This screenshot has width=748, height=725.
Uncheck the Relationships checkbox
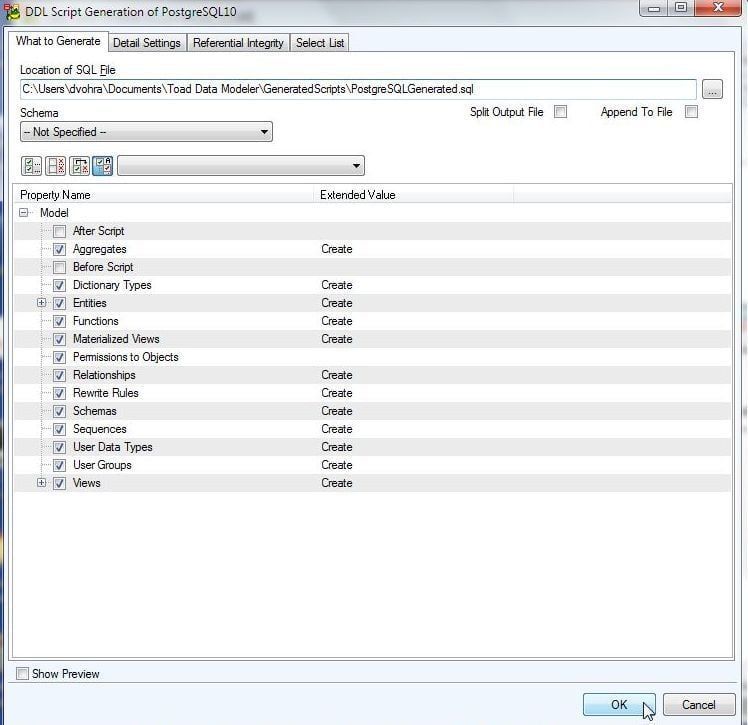click(x=59, y=375)
